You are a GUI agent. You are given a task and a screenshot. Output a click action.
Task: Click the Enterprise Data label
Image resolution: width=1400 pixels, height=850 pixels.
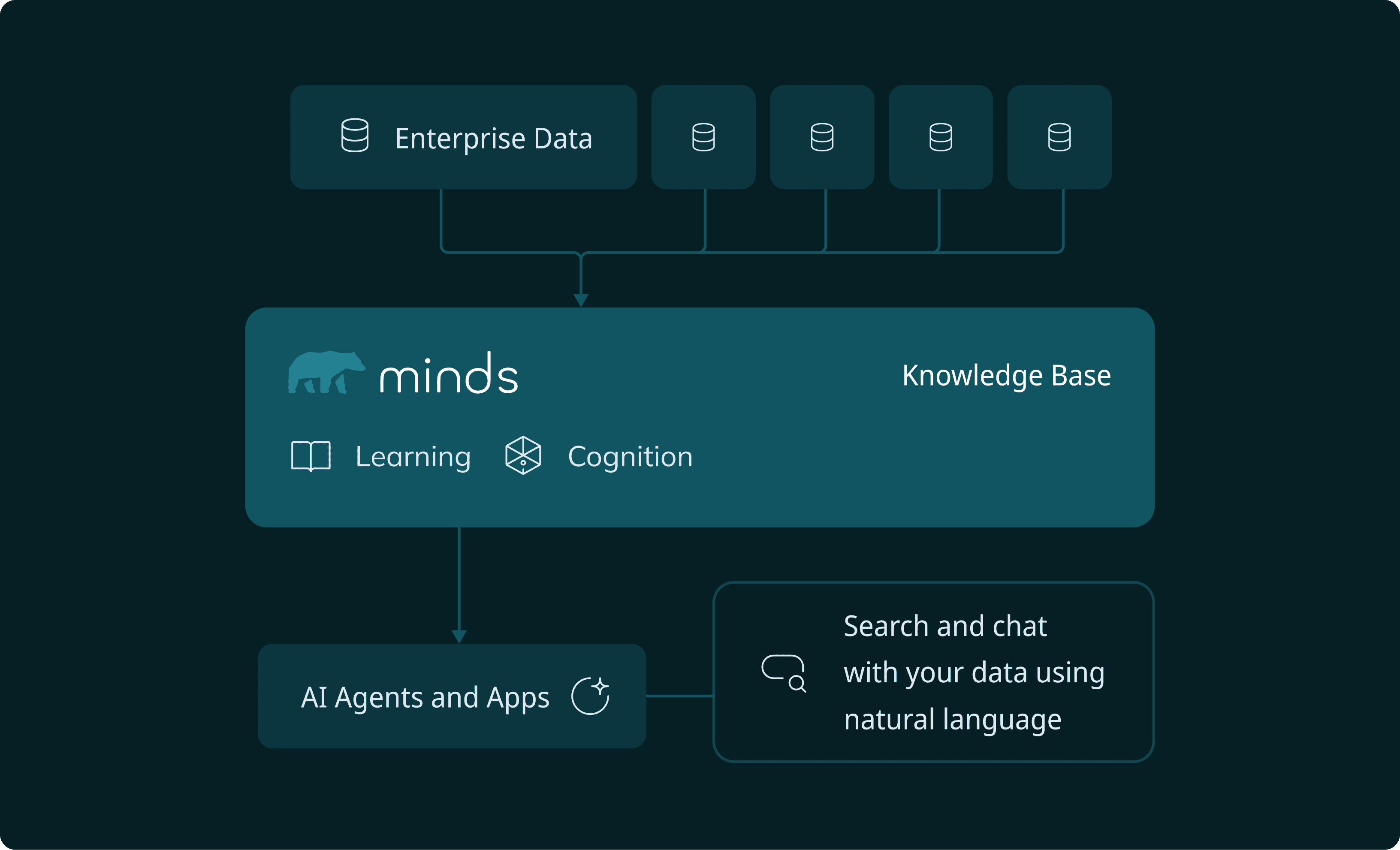pyautogui.click(x=494, y=139)
